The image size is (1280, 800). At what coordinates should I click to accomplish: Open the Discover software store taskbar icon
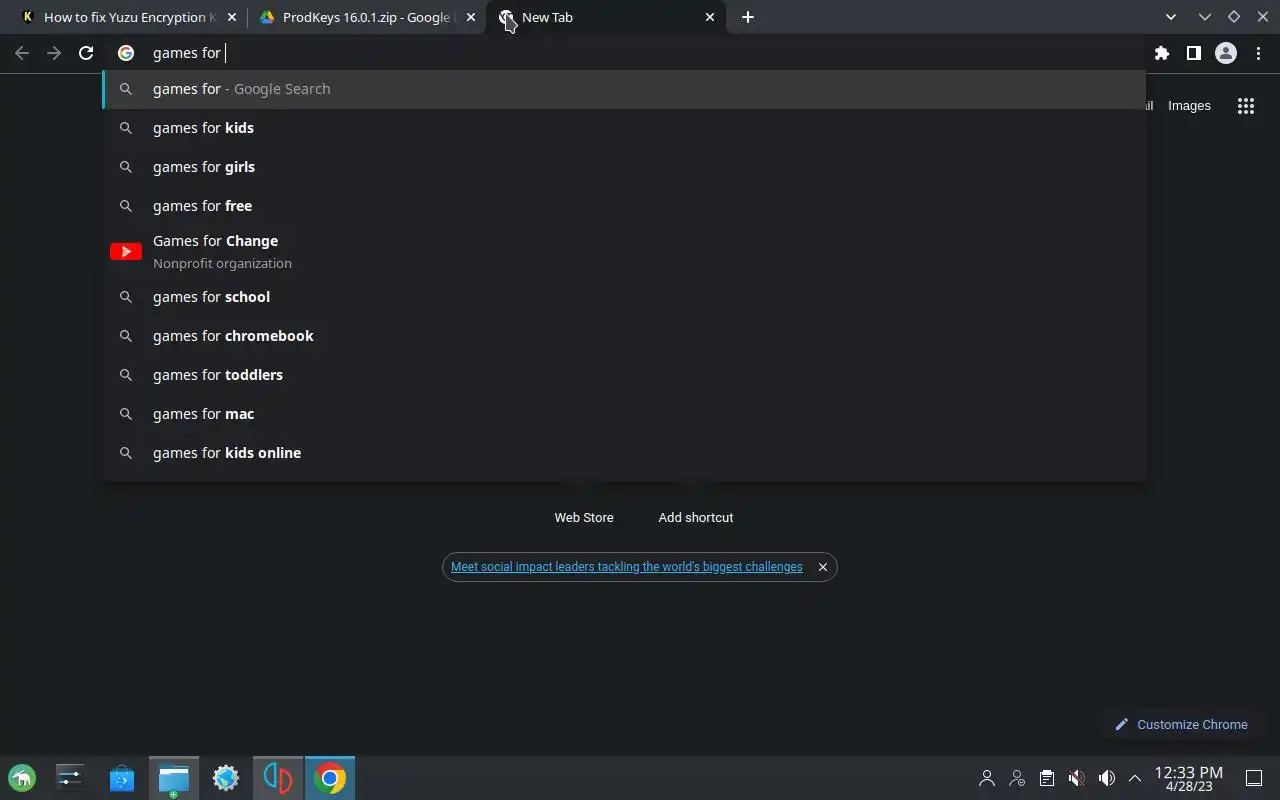(122, 778)
